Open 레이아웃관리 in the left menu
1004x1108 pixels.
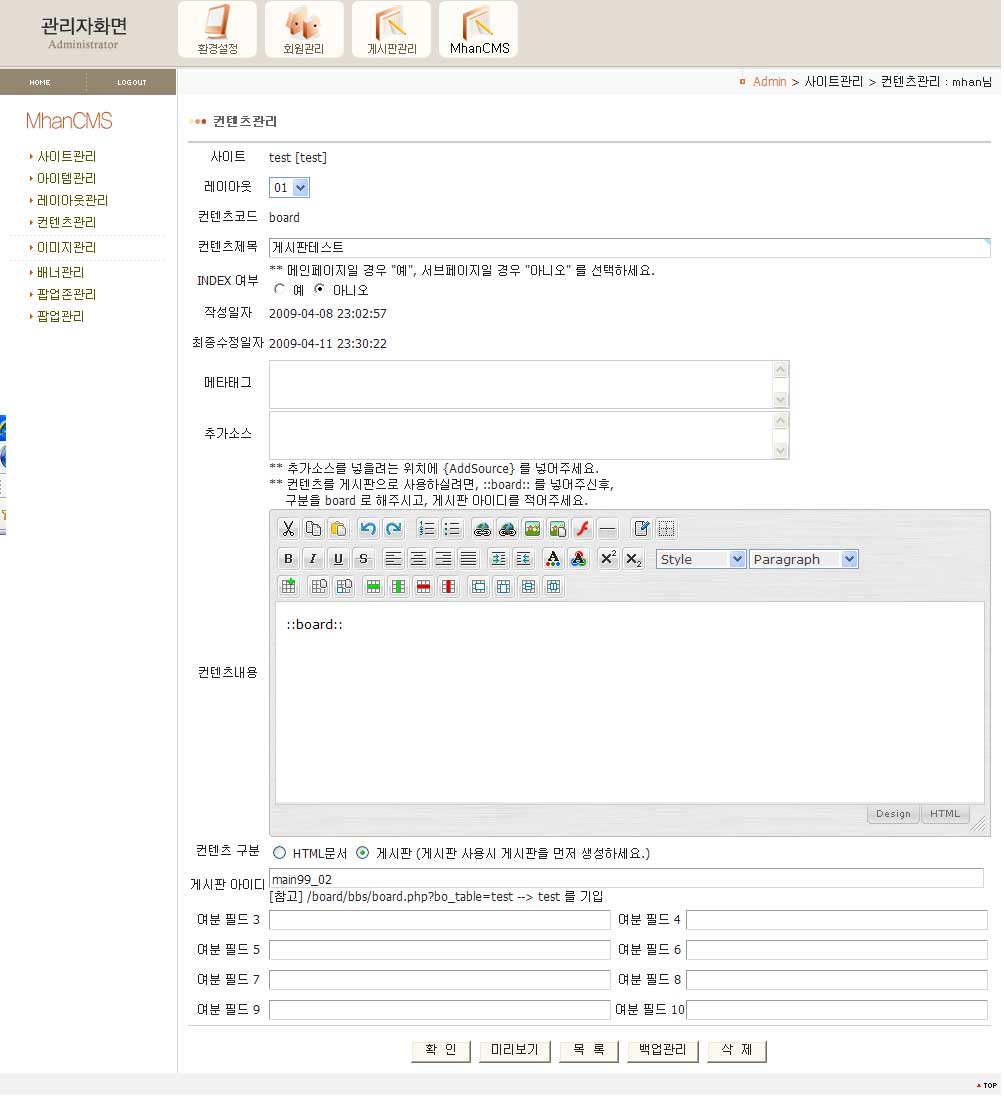[x=72, y=200]
